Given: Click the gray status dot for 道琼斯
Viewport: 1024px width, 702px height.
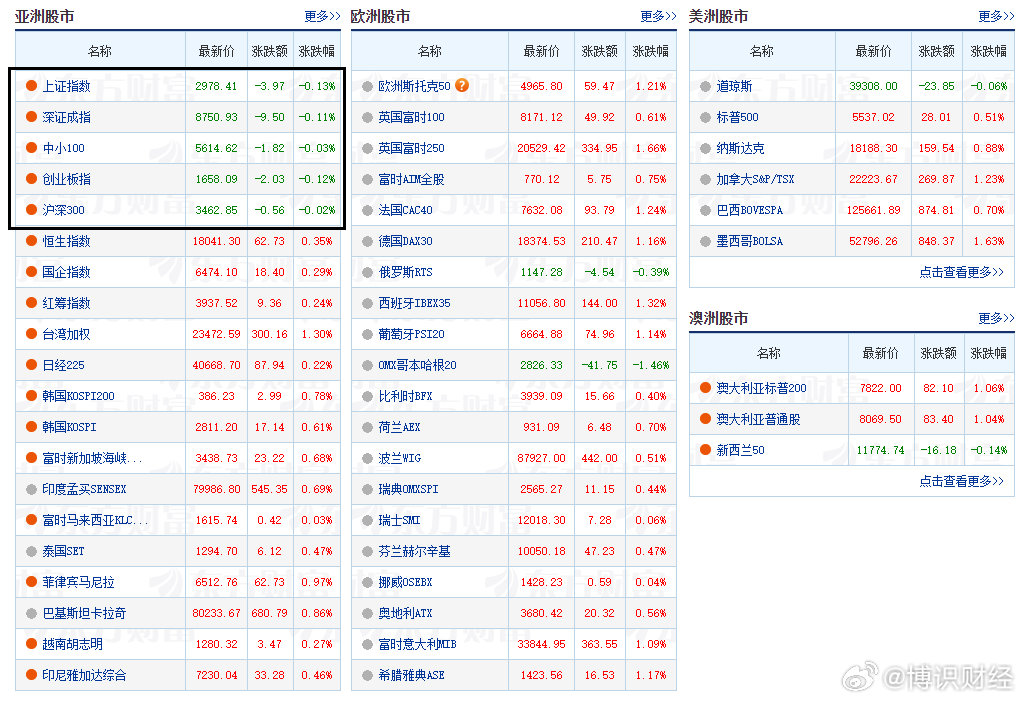Looking at the screenshot, I should (705, 86).
